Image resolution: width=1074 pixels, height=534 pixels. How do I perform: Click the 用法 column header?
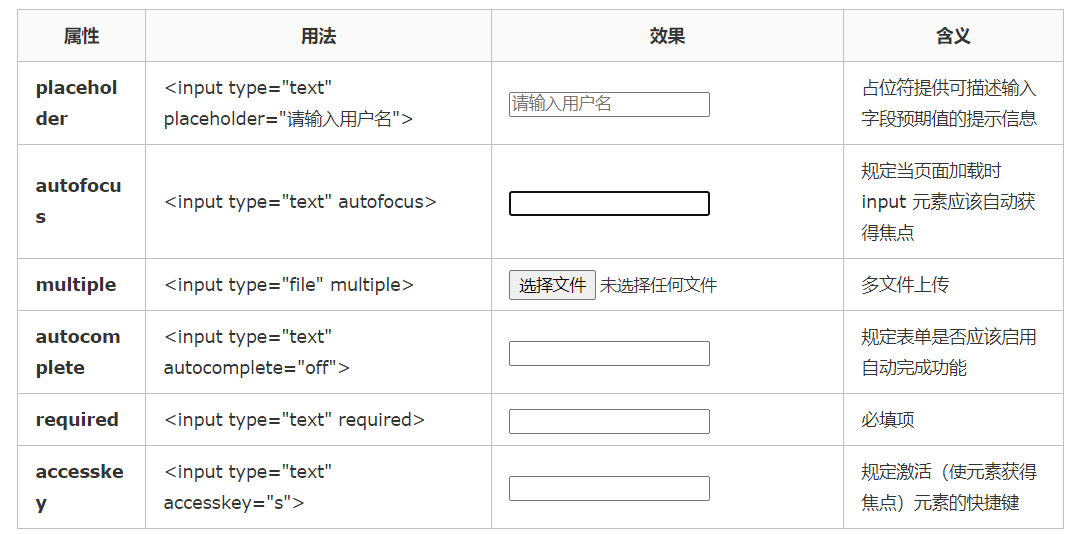318,36
